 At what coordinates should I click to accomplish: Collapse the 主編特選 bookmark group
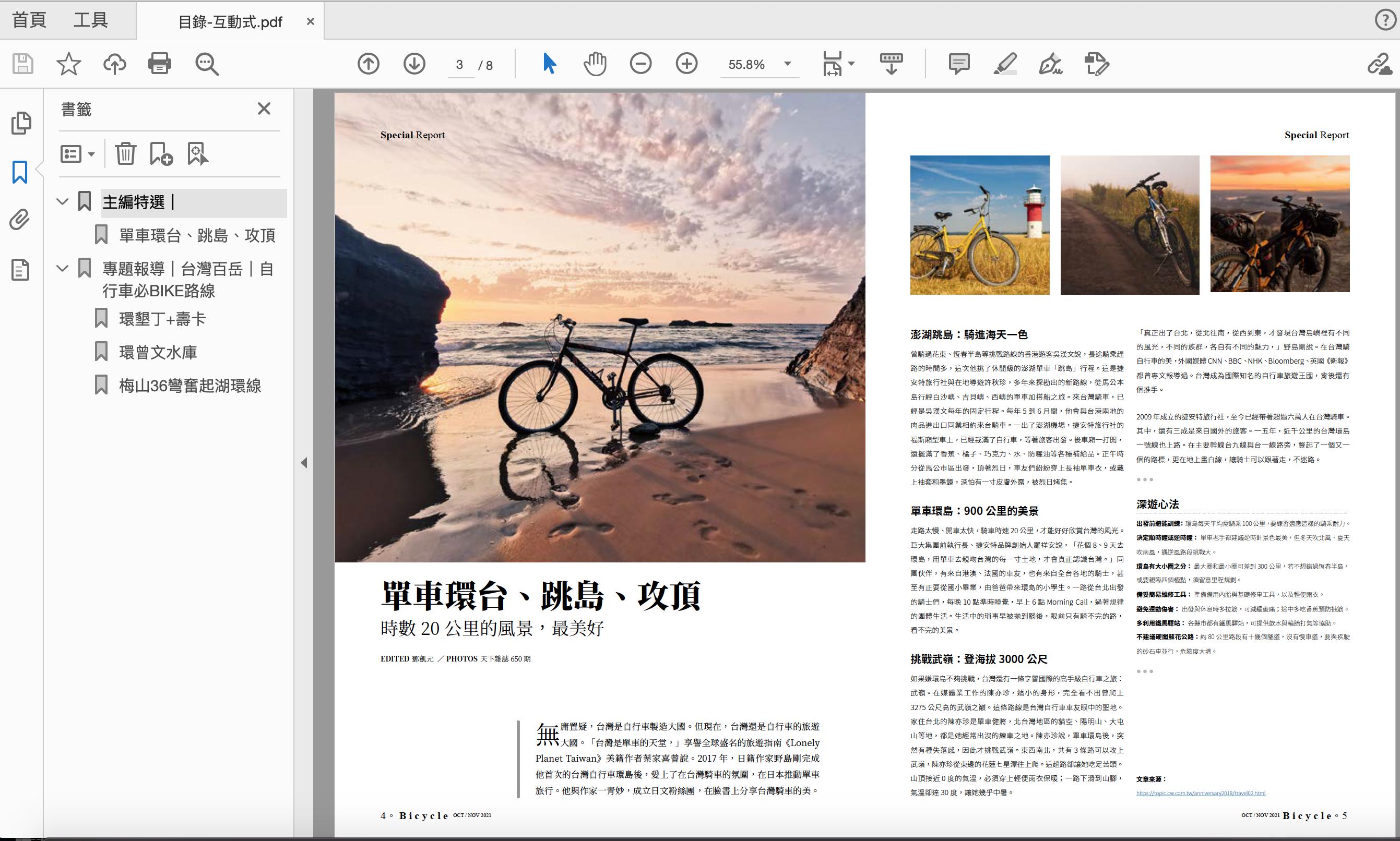pyautogui.click(x=63, y=202)
